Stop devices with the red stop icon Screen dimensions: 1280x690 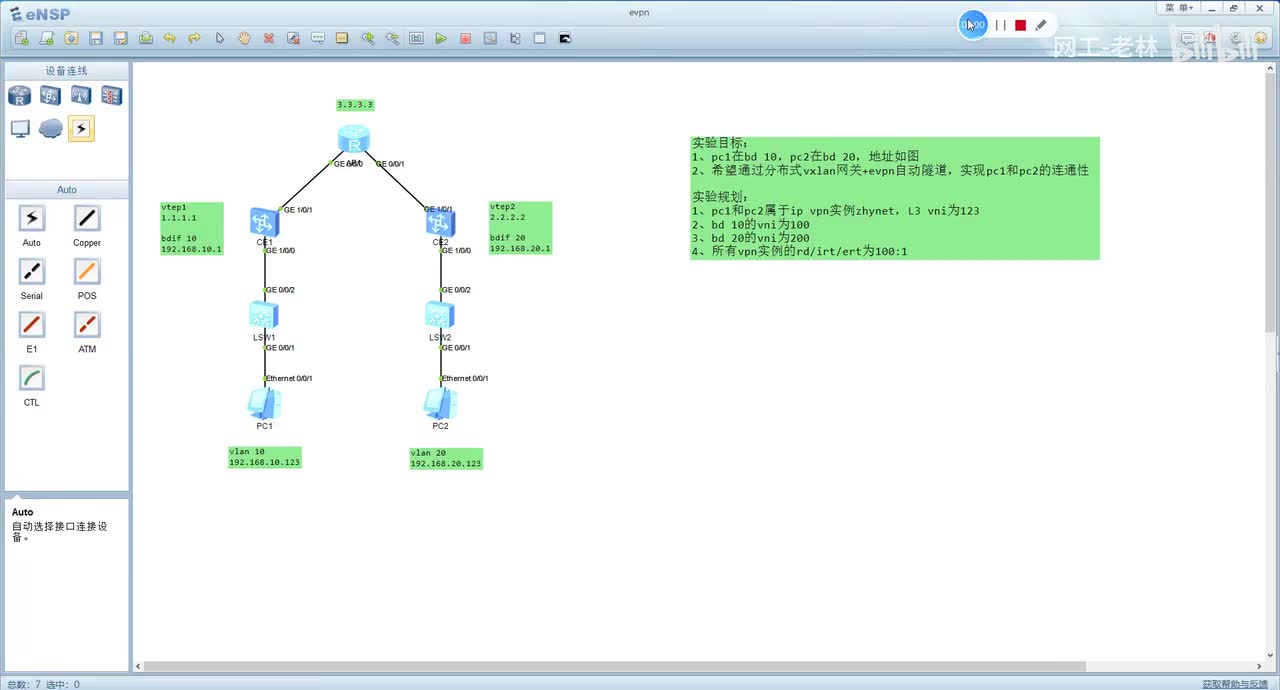(465, 38)
